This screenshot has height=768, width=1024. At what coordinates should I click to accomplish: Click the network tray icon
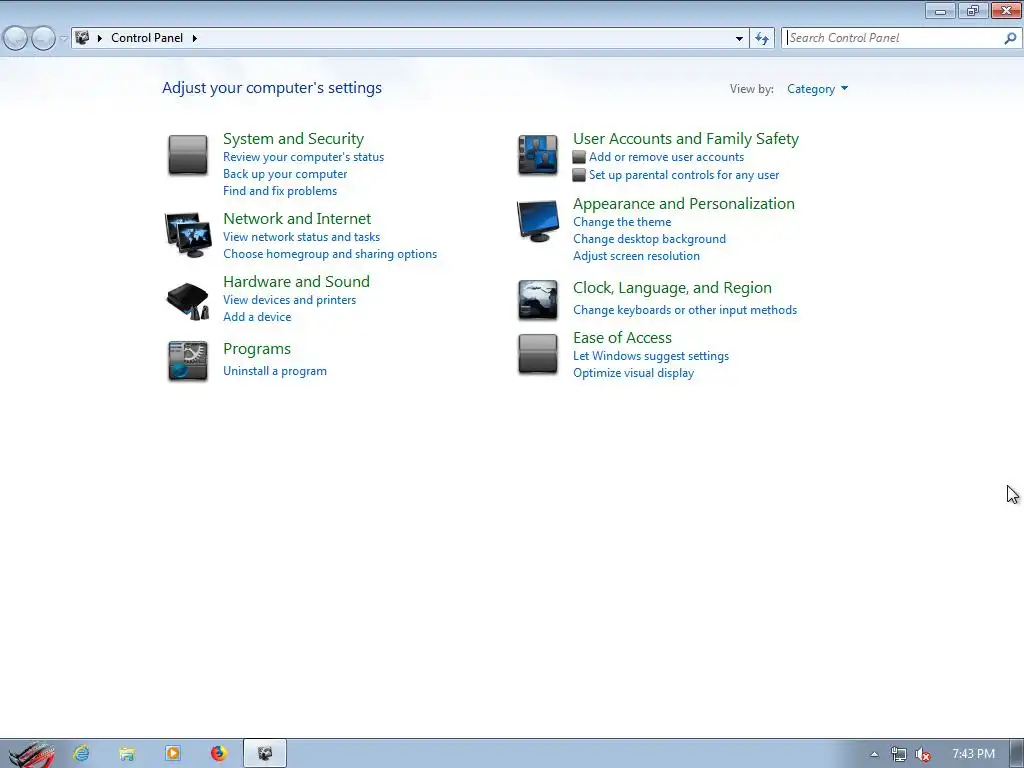coord(899,754)
